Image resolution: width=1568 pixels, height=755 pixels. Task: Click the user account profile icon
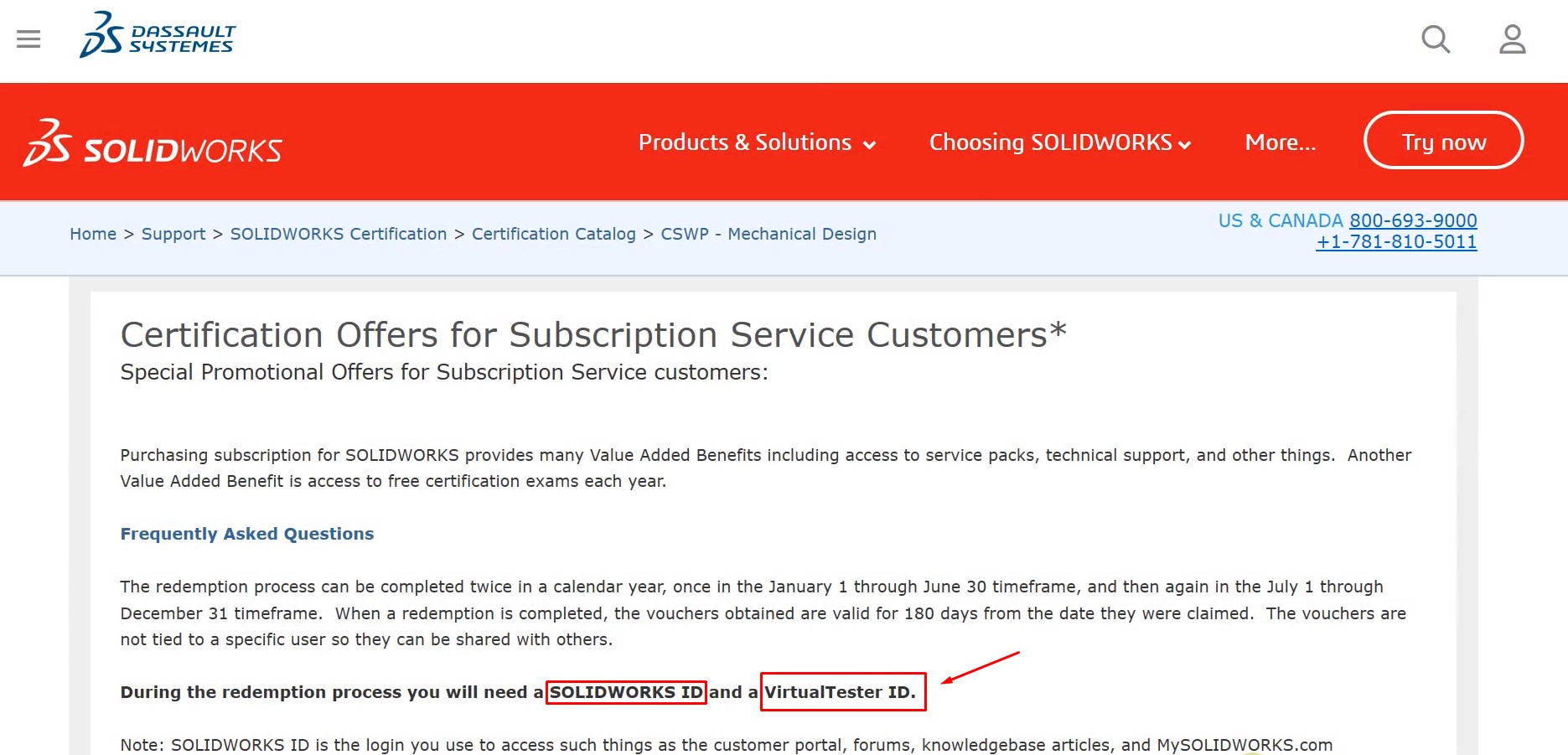click(x=1512, y=39)
